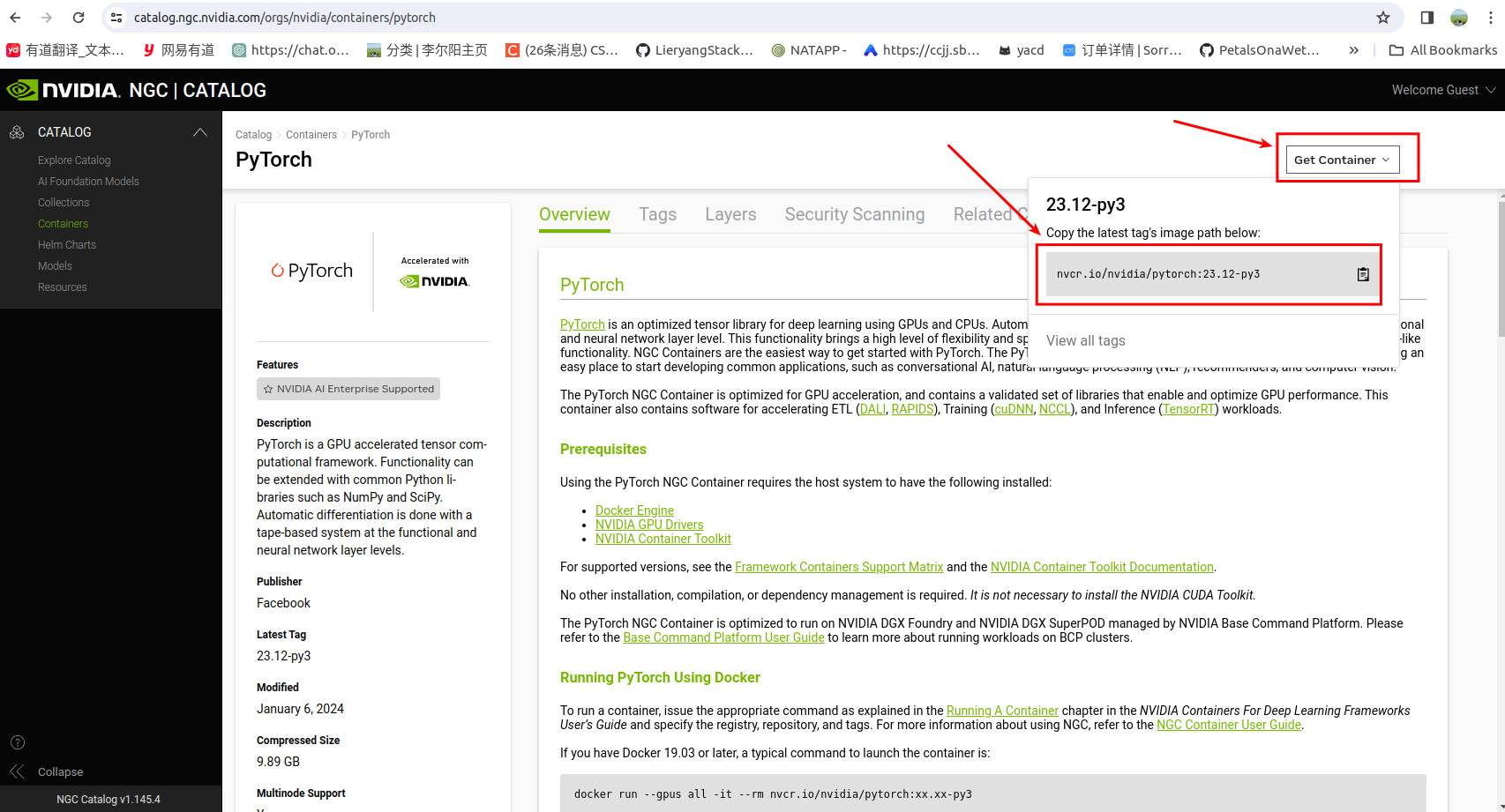Open the Running A Container link
Screen dimensions: 1505x812
pos(1002,711)
